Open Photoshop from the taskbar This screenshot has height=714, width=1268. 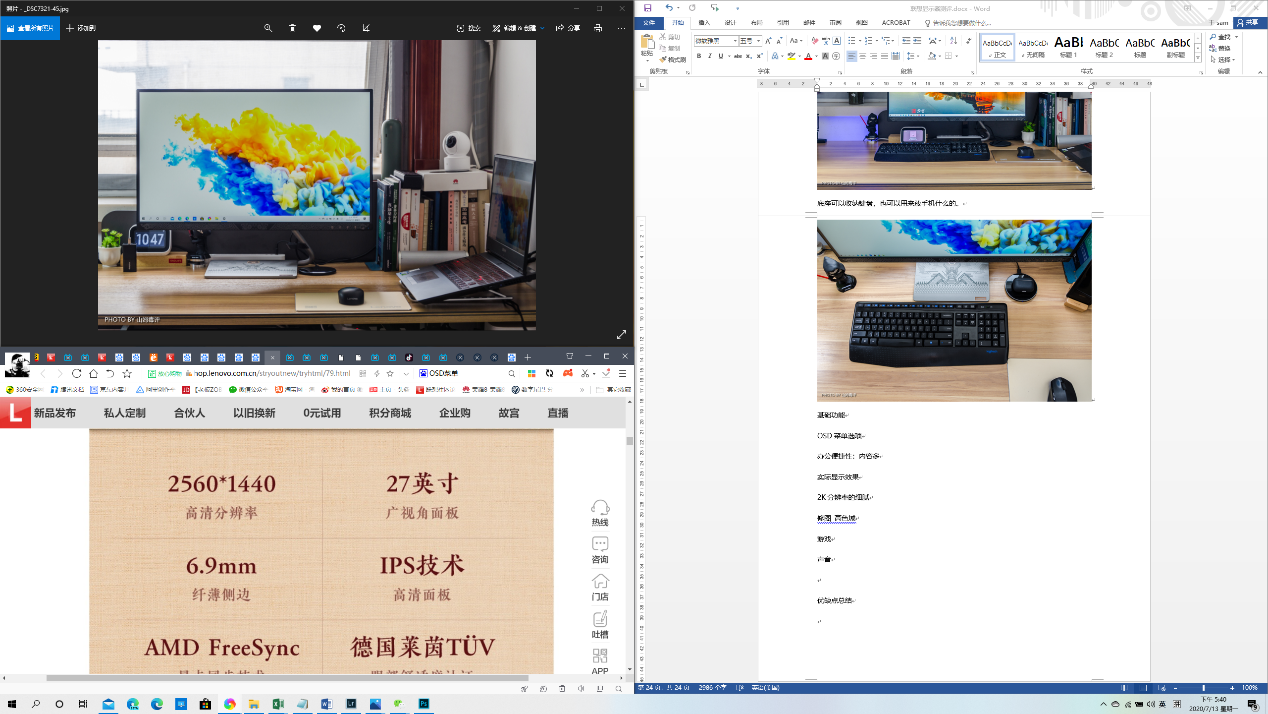tap(423, 704)
